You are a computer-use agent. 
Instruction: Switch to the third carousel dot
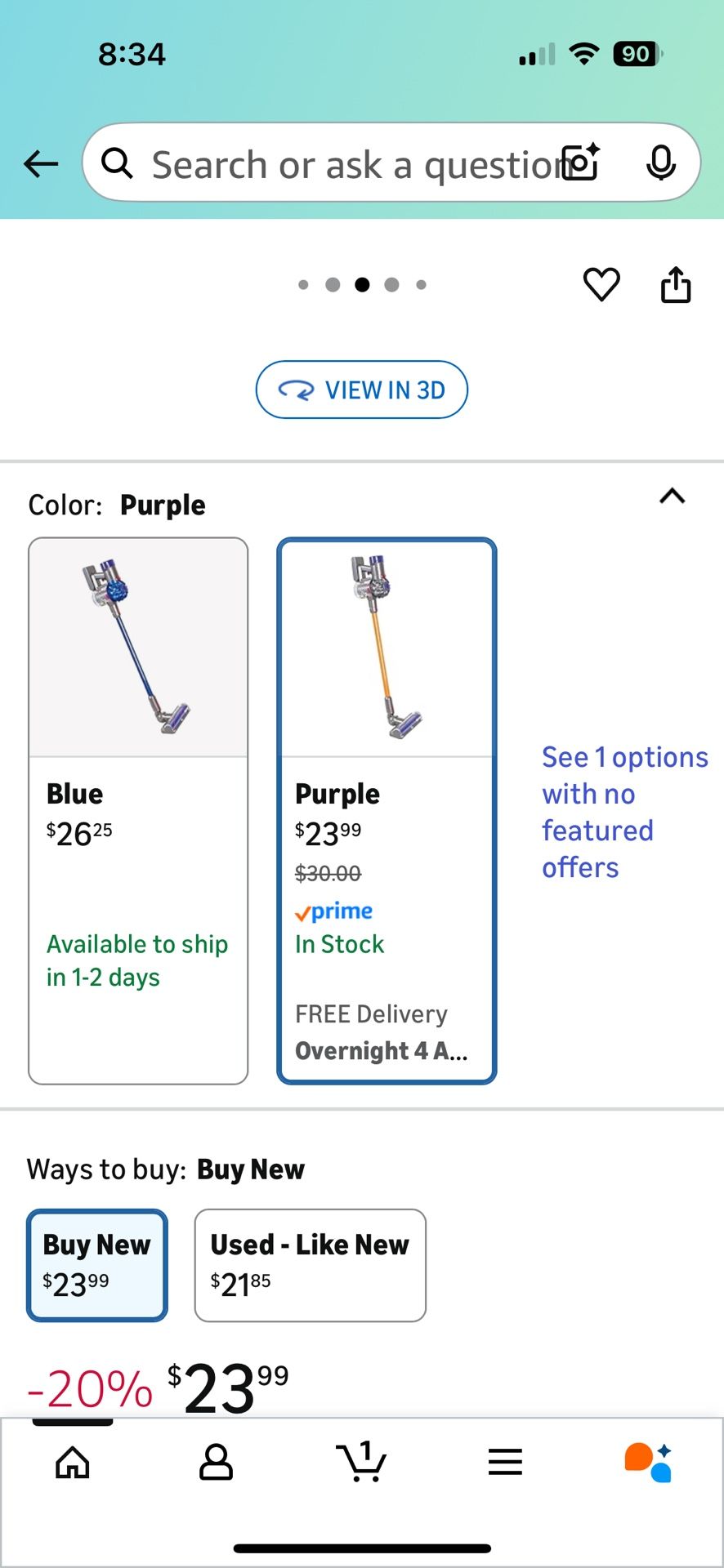pyautogui.click(x=362, y=284)
